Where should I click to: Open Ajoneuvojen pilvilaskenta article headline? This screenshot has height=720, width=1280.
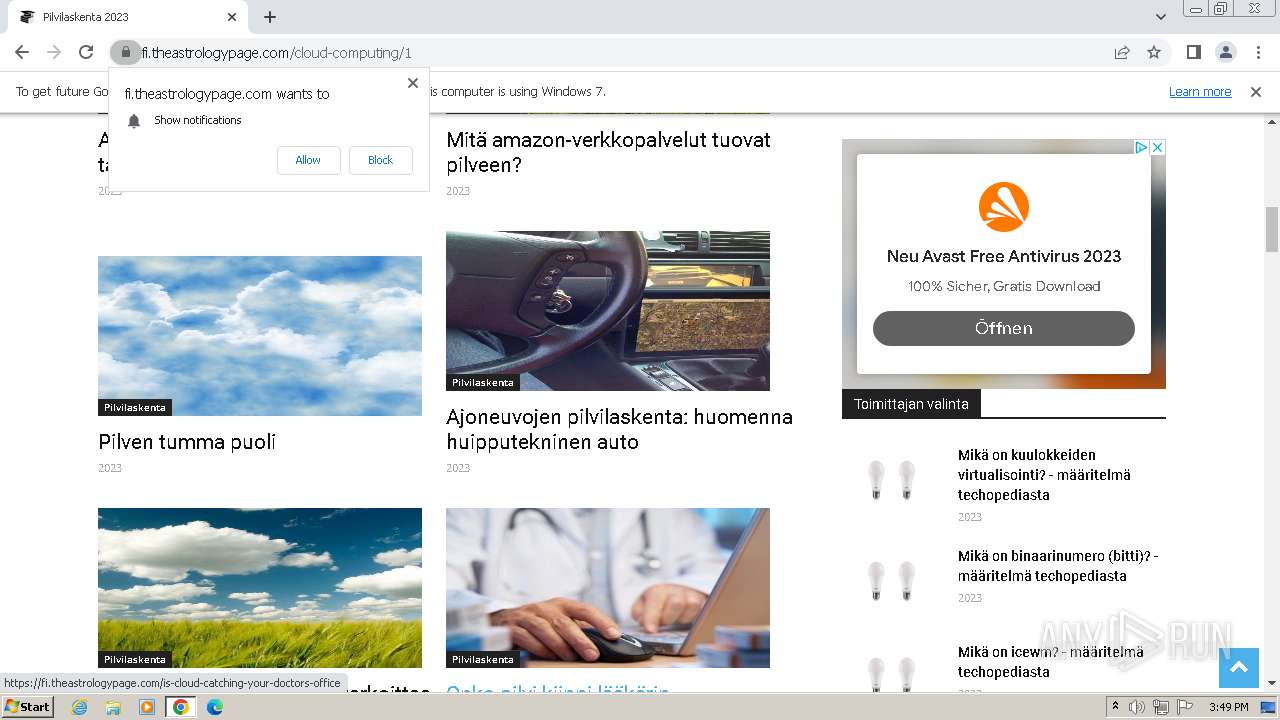click(x=619, y=429)
